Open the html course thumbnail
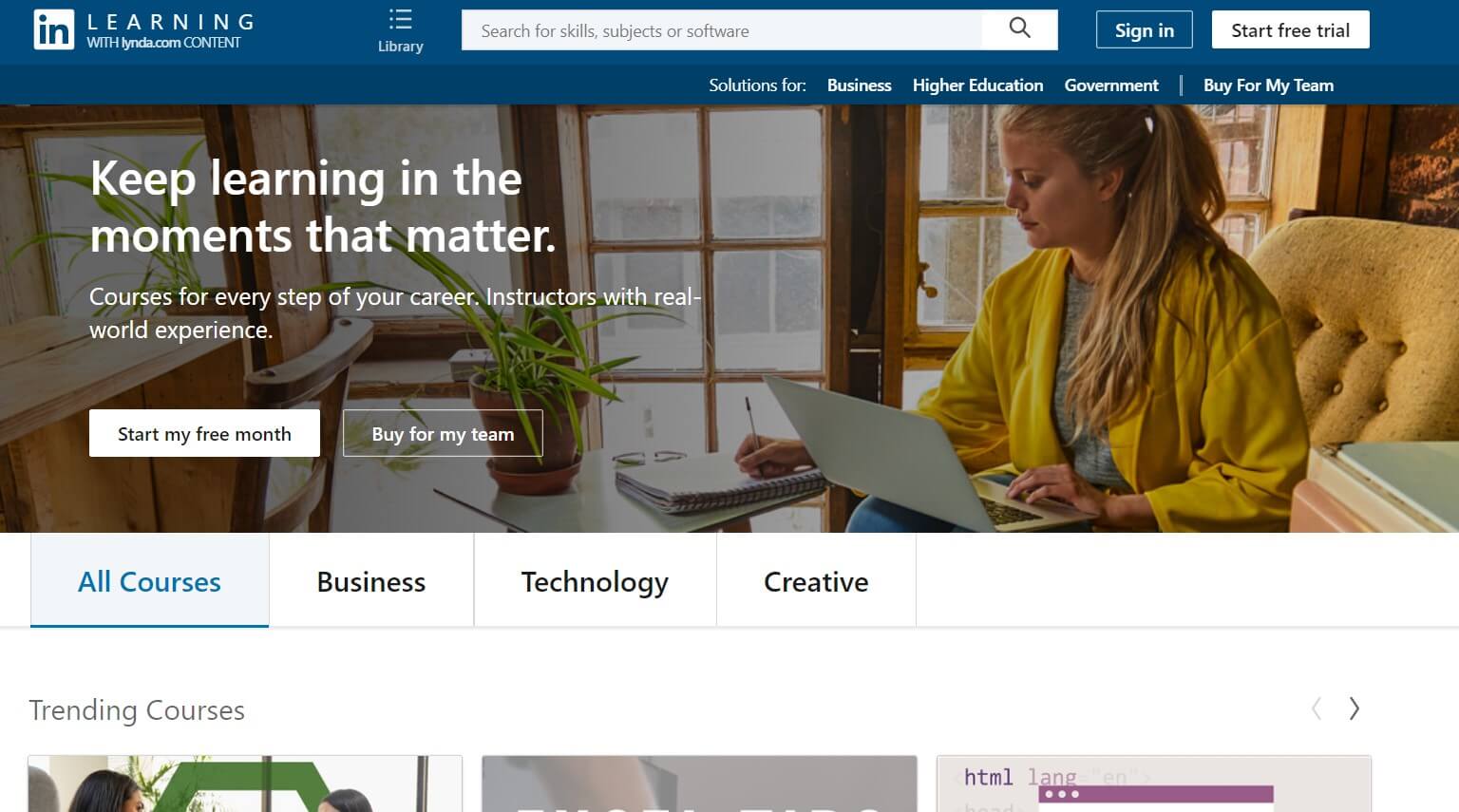The height and width of the screenshot is (812, 1459). click(1153, 784)
